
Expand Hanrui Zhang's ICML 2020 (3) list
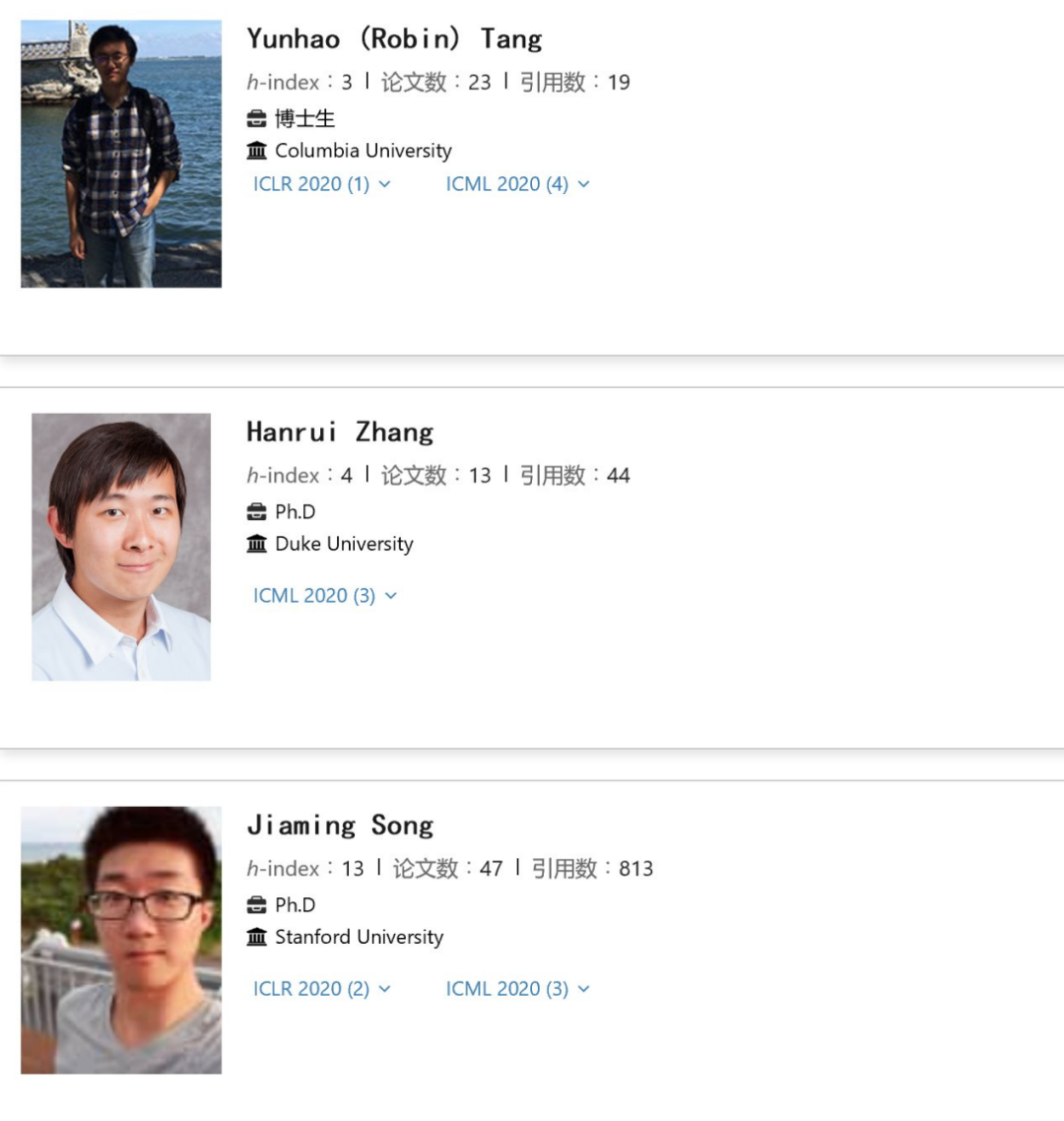click(324, 596)
